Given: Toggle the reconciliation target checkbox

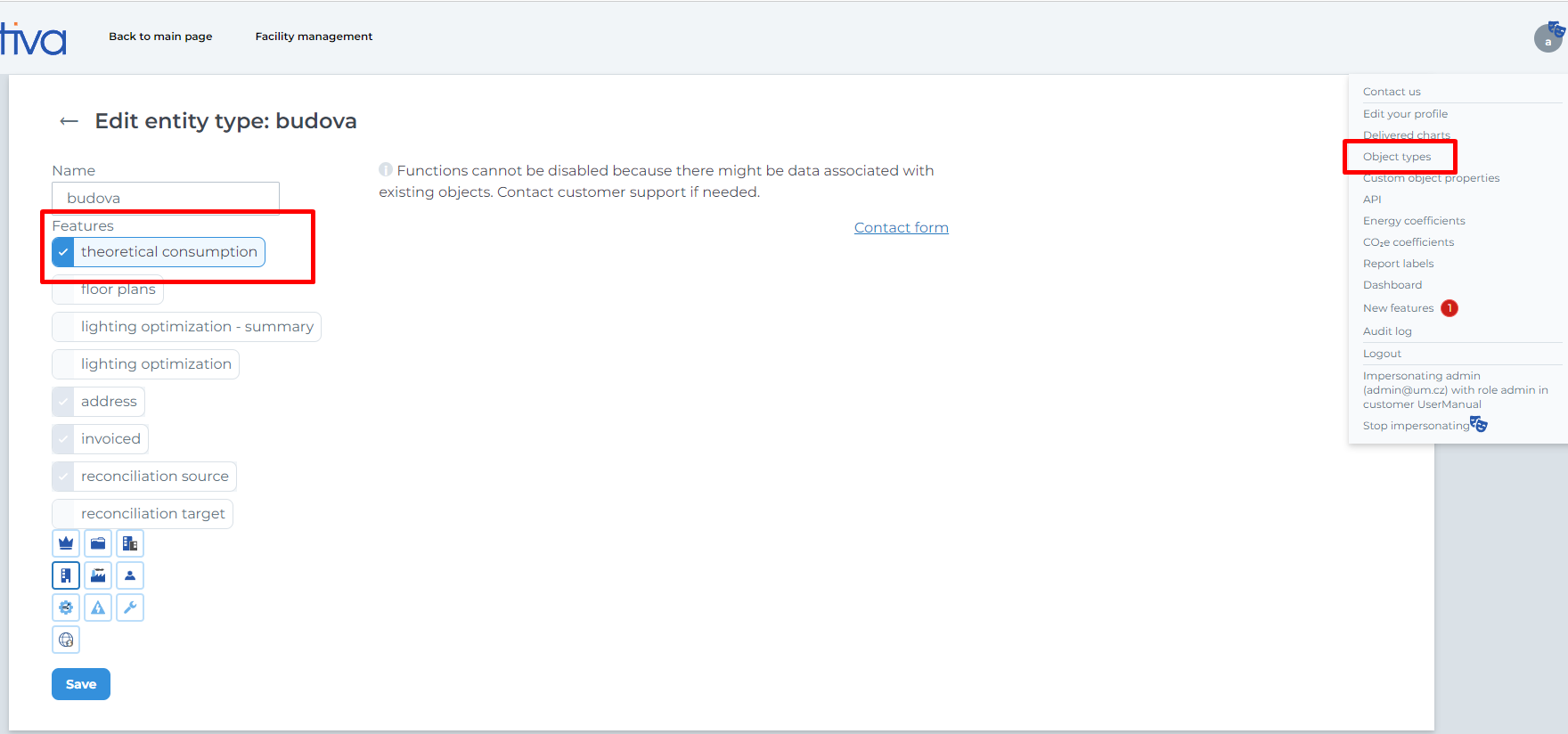Looking at the screenshot, I should [63, 514].
